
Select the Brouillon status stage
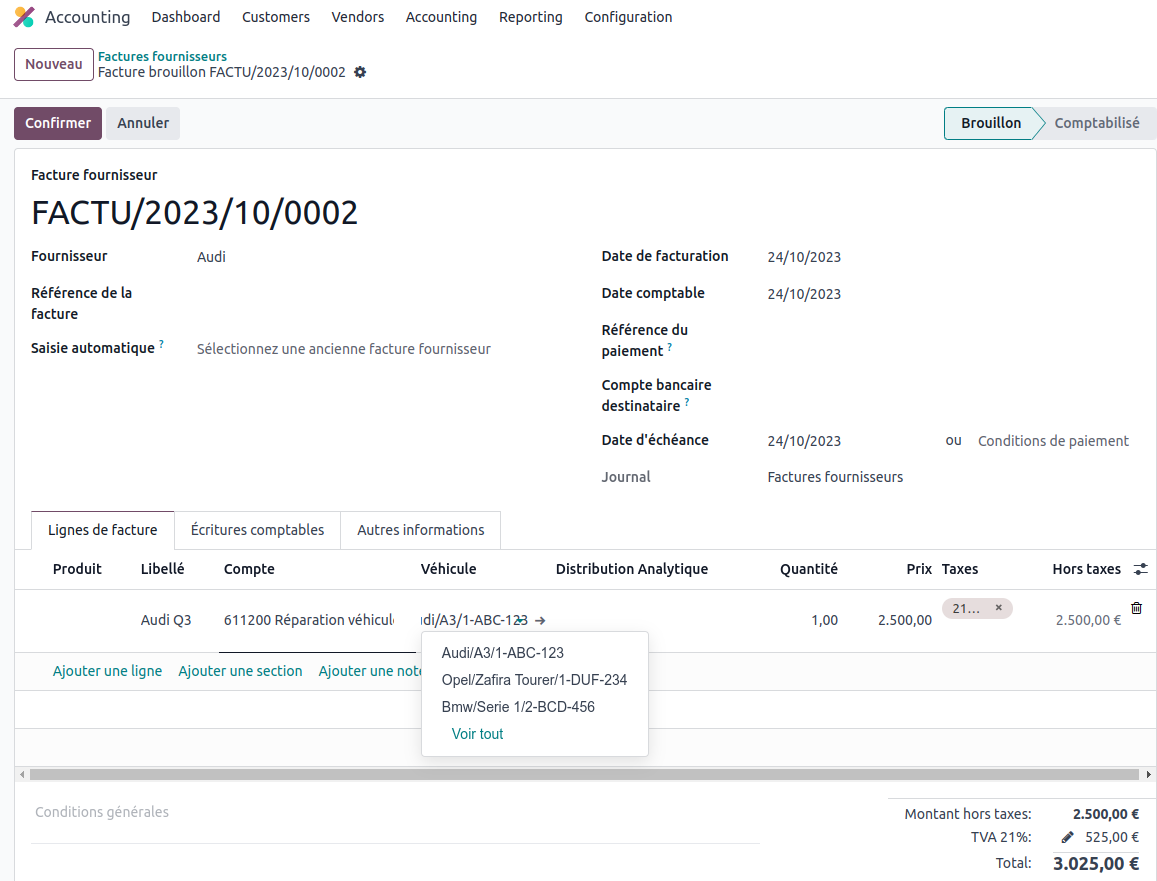click(991, 123)
